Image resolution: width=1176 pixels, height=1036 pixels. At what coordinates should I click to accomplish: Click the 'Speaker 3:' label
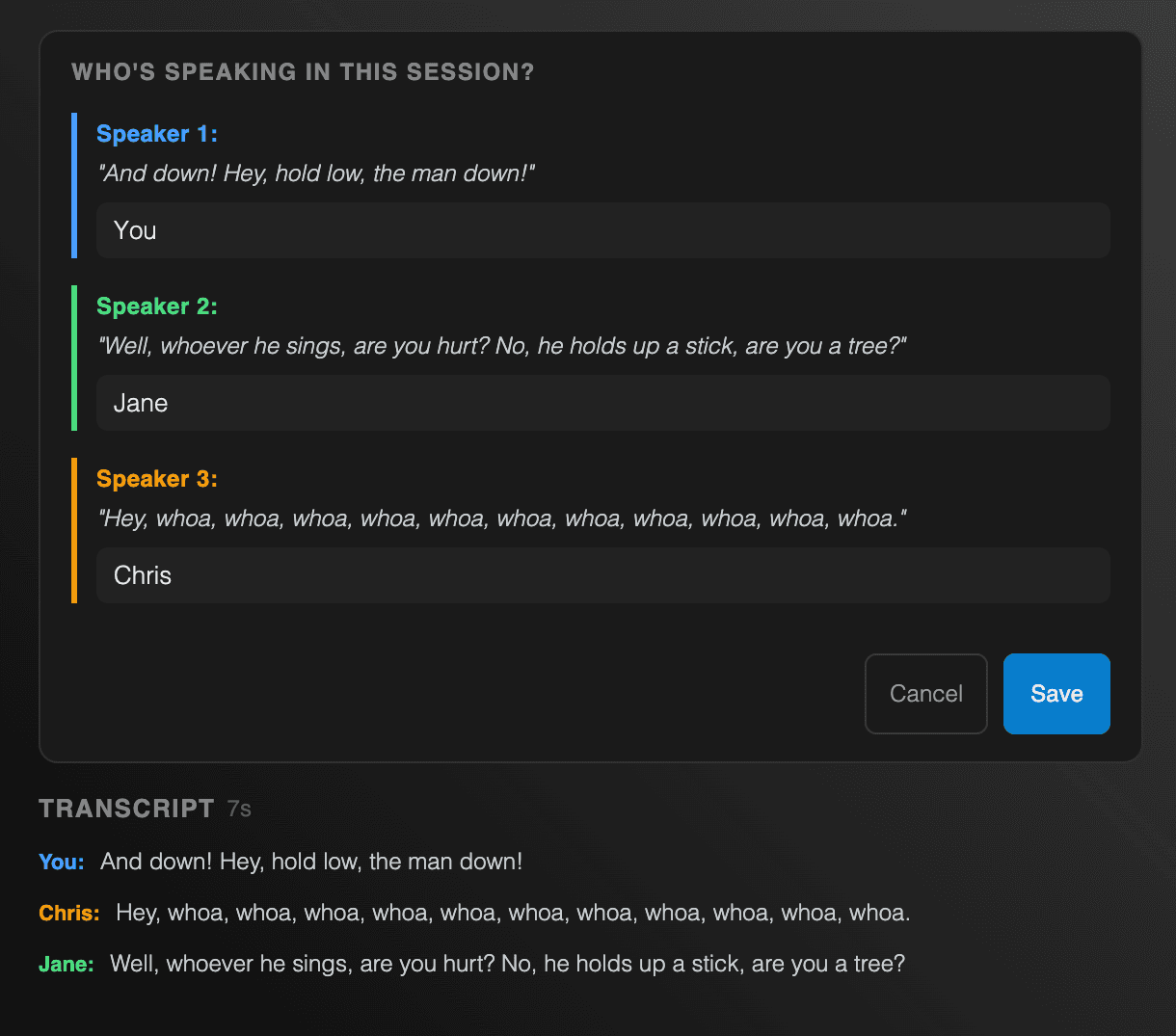coord(157,478)
